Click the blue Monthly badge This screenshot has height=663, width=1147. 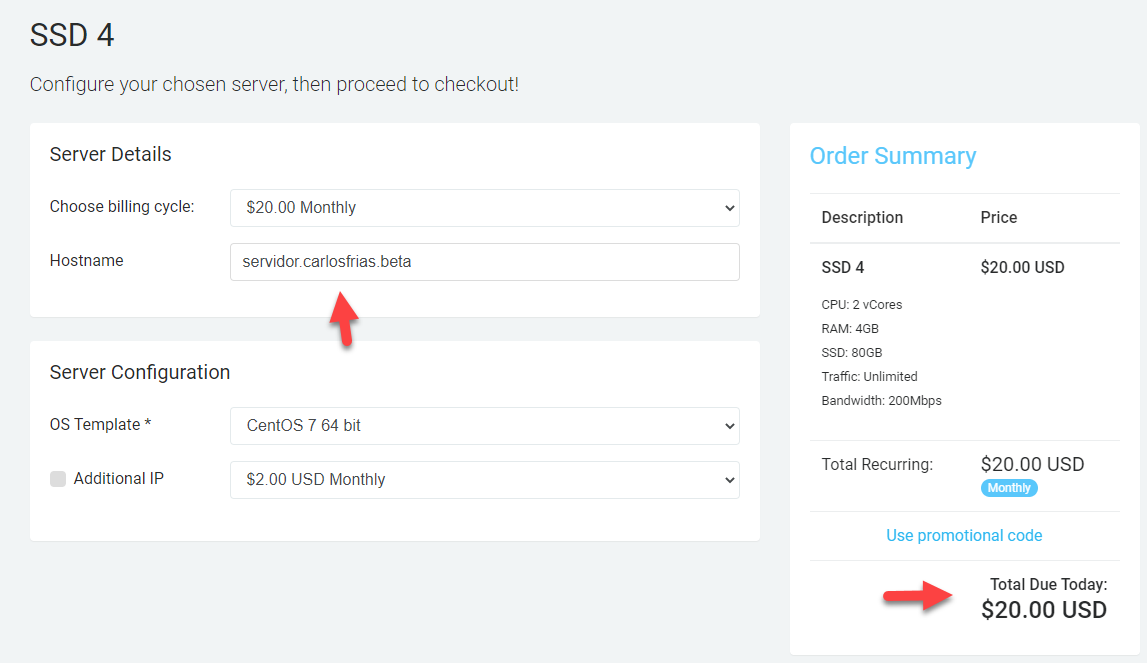click(x=1009, y=488)
